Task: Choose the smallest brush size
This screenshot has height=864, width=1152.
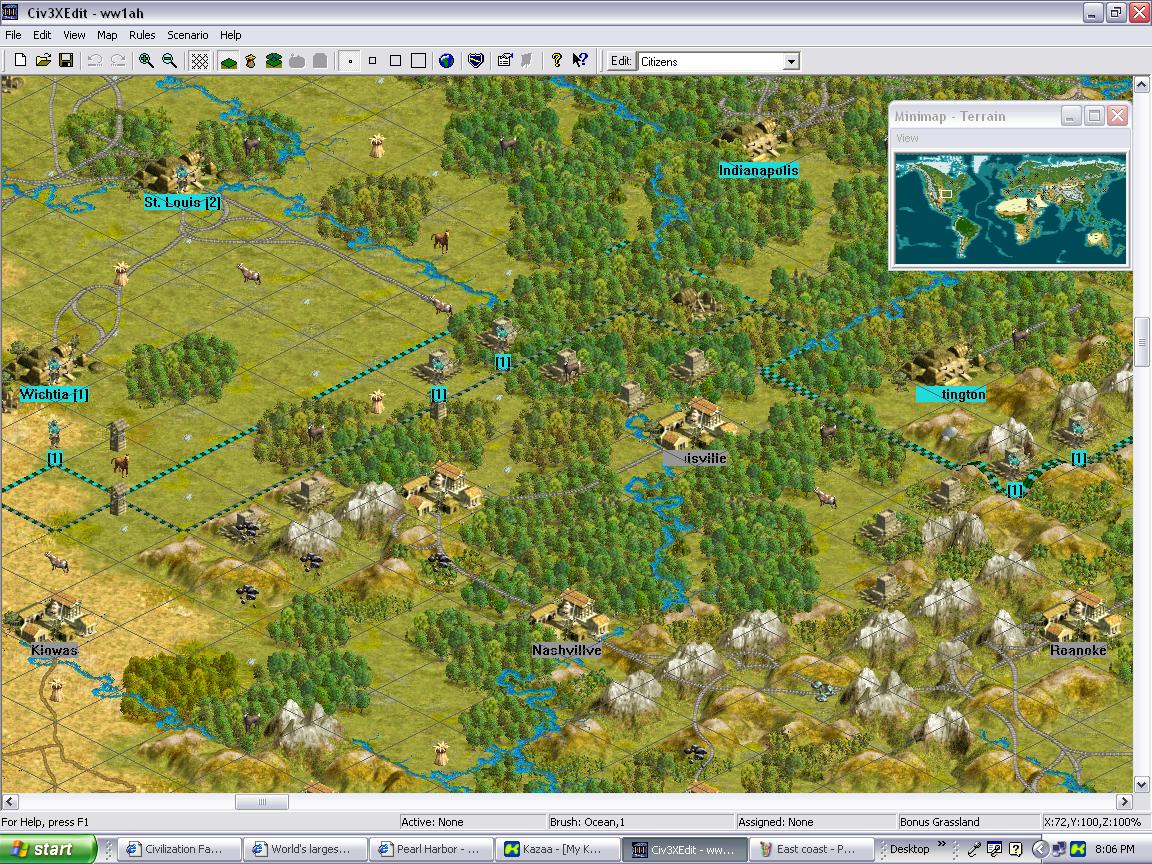Action: [x=350, y=61]
